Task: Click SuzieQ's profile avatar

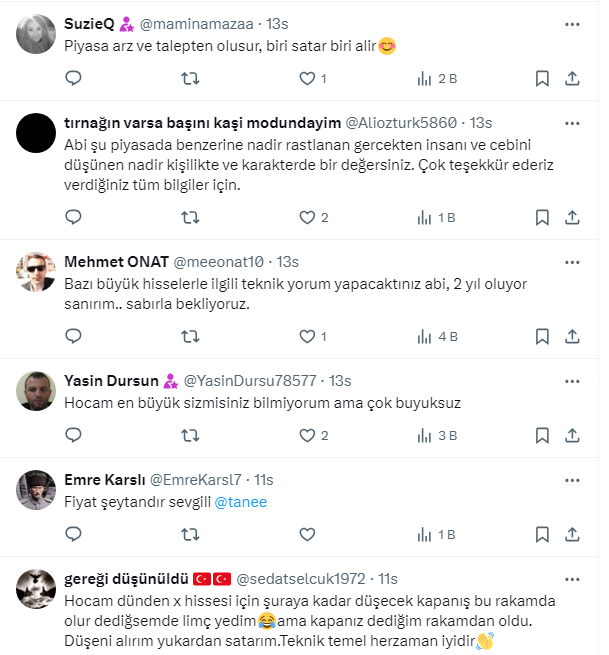Action: pos(36,33)
